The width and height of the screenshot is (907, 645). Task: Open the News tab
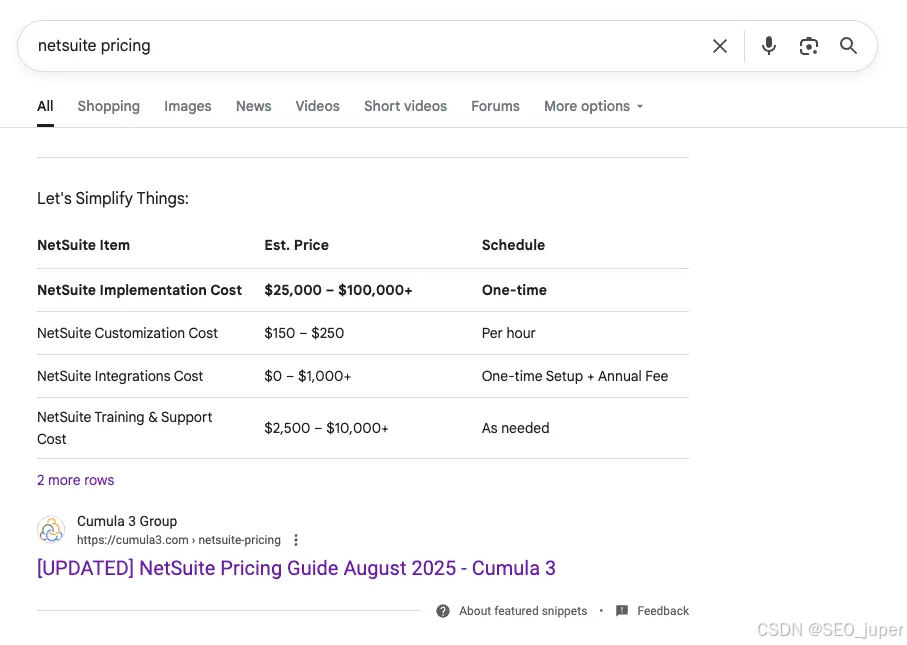tap(253, 106)
